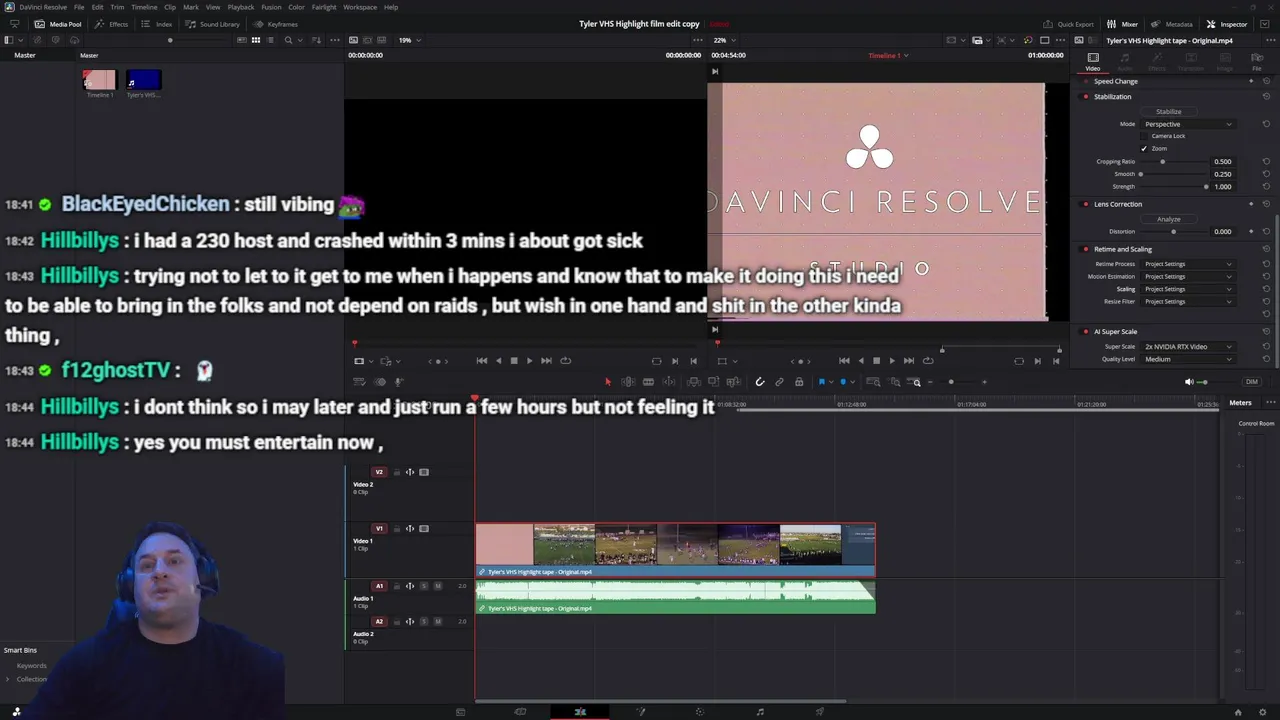Mute the Audio 1 track
1280x720 pixels.
[437, 586]
